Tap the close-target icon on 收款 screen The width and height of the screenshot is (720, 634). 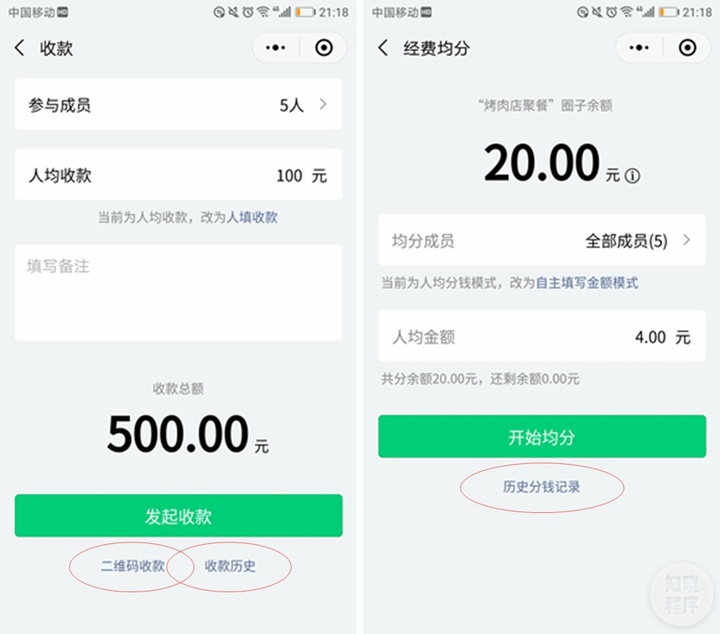coord(324,47)
